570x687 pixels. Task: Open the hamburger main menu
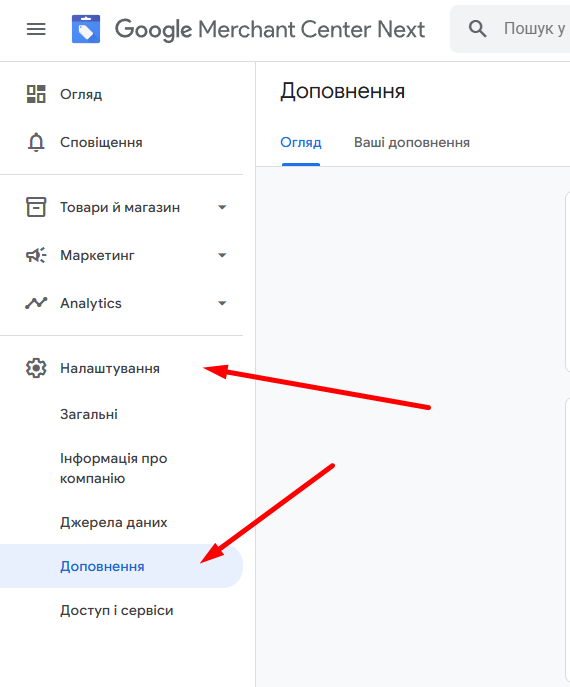tap(36, 29)
